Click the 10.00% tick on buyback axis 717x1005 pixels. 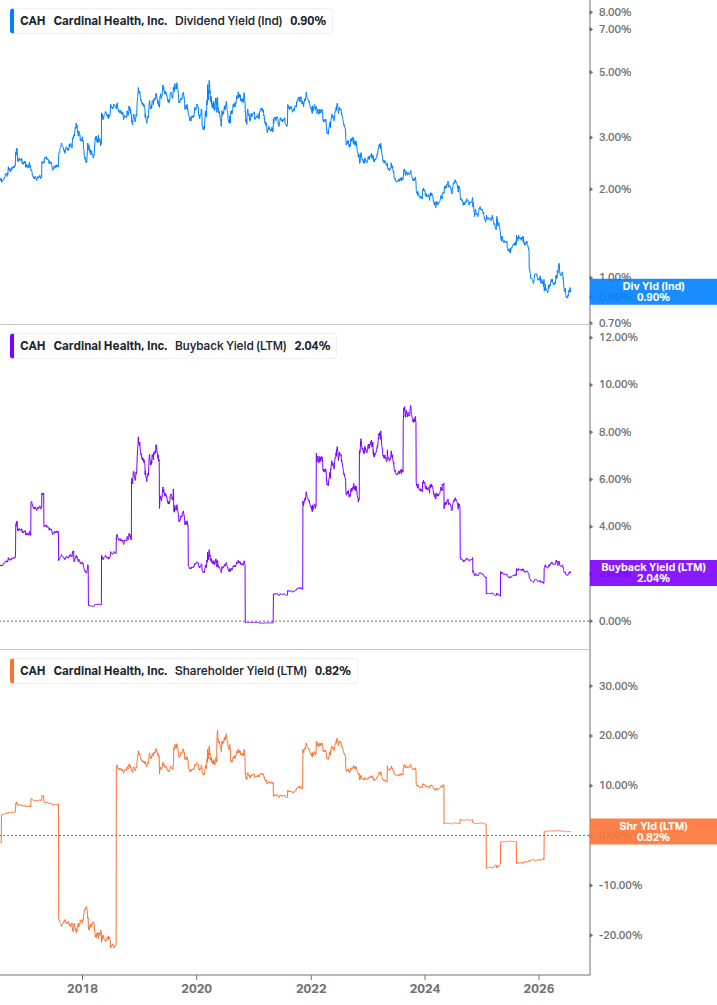pyautogui.click(x=618, y=385)
